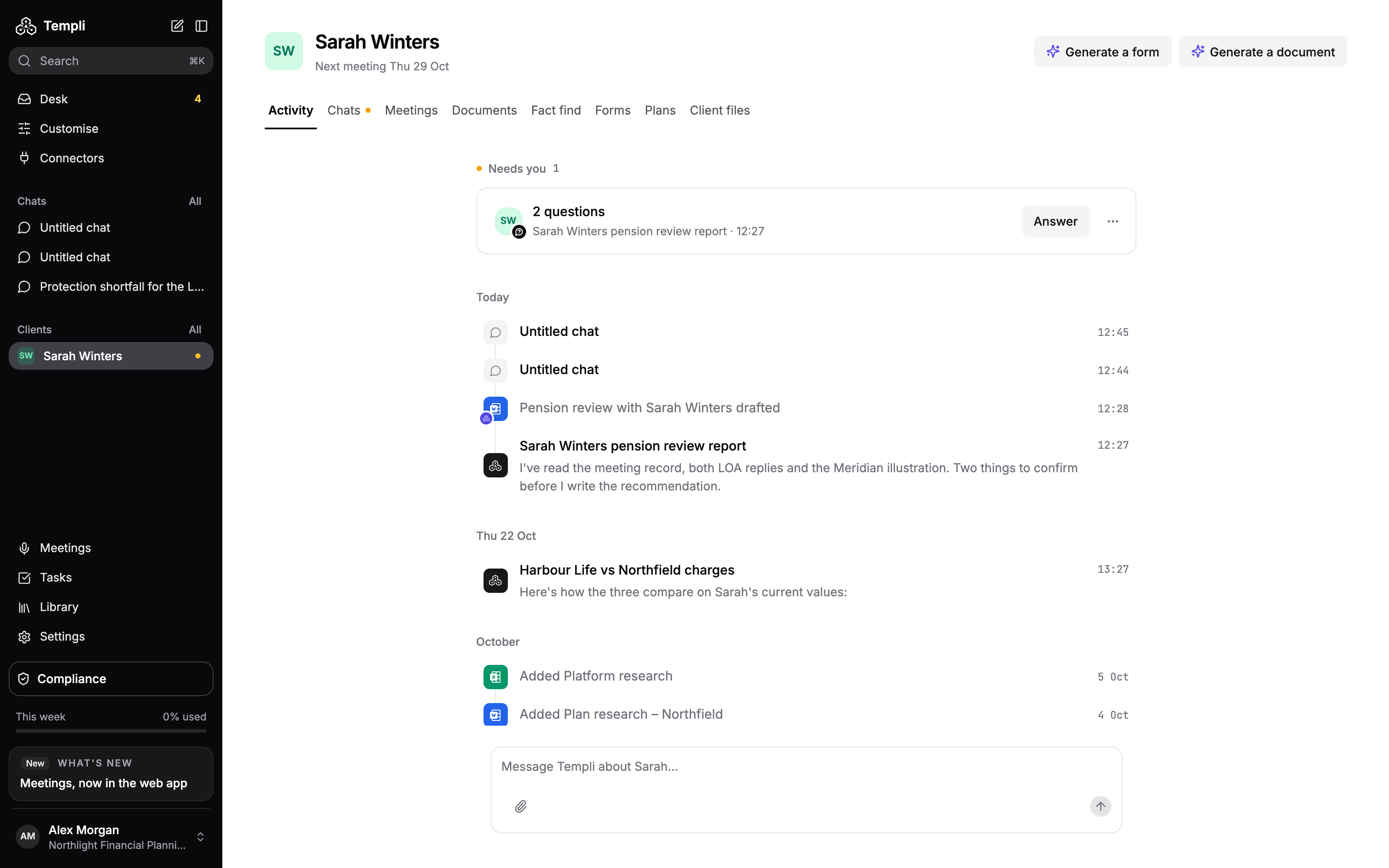Switch to the Chats tab

tap(349, 110)
